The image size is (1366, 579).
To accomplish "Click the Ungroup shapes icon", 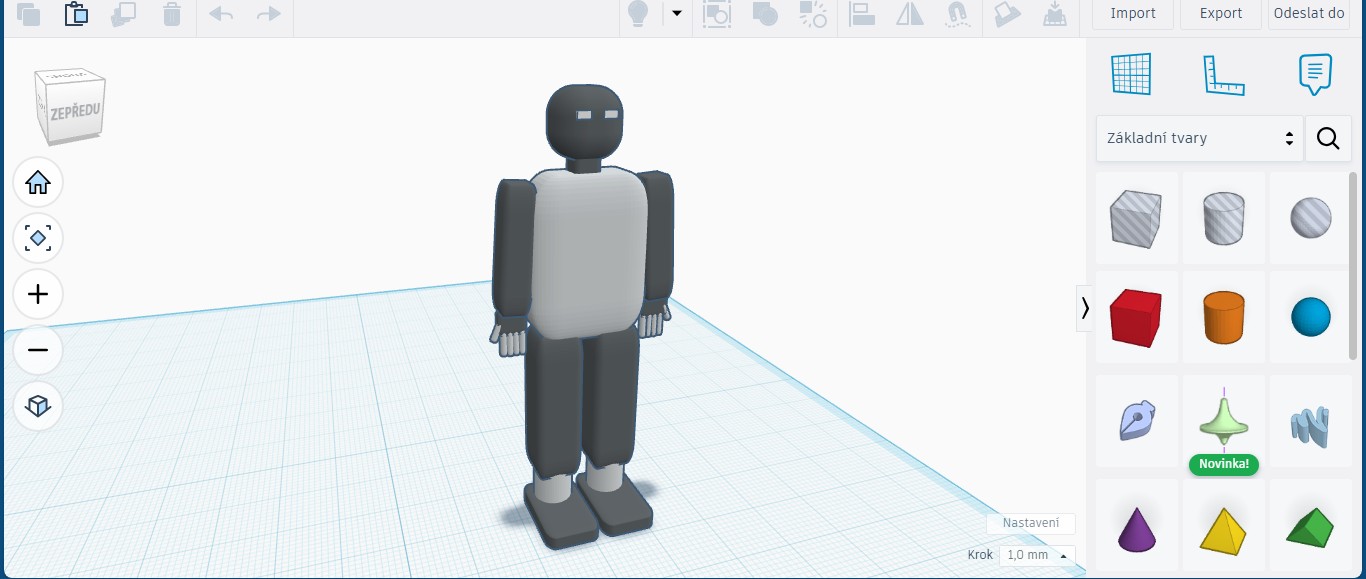I will [813, 14].
